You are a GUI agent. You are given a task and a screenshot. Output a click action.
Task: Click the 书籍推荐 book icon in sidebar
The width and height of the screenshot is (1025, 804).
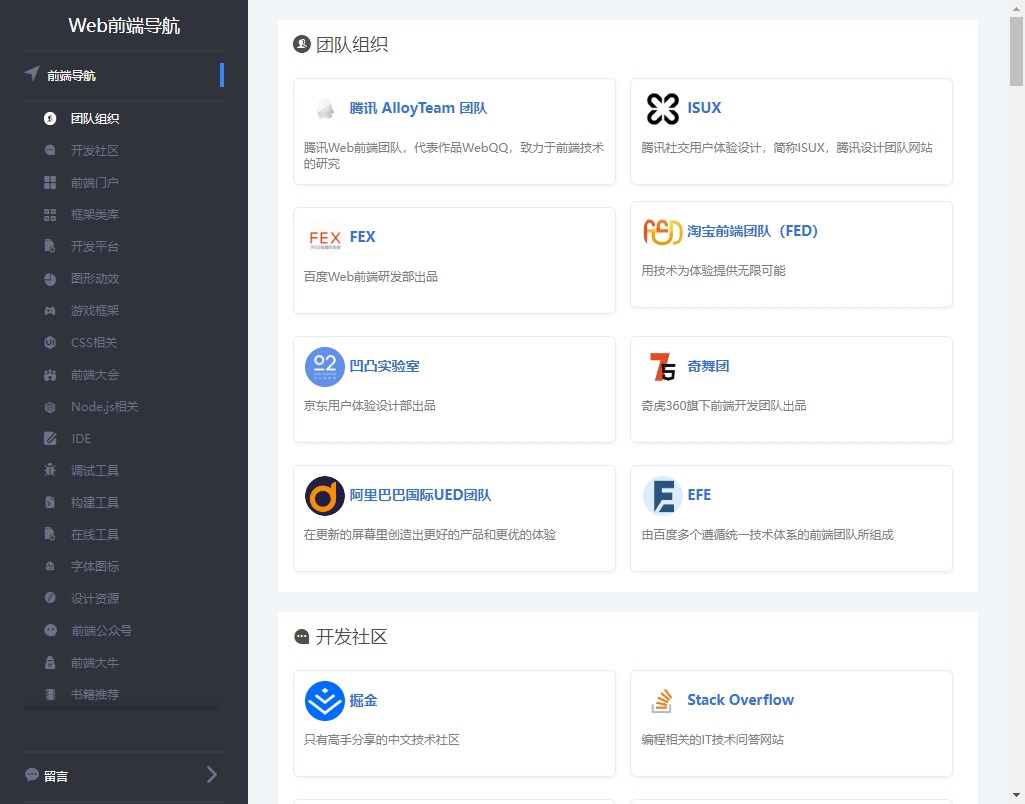click(x=50, y=694)
